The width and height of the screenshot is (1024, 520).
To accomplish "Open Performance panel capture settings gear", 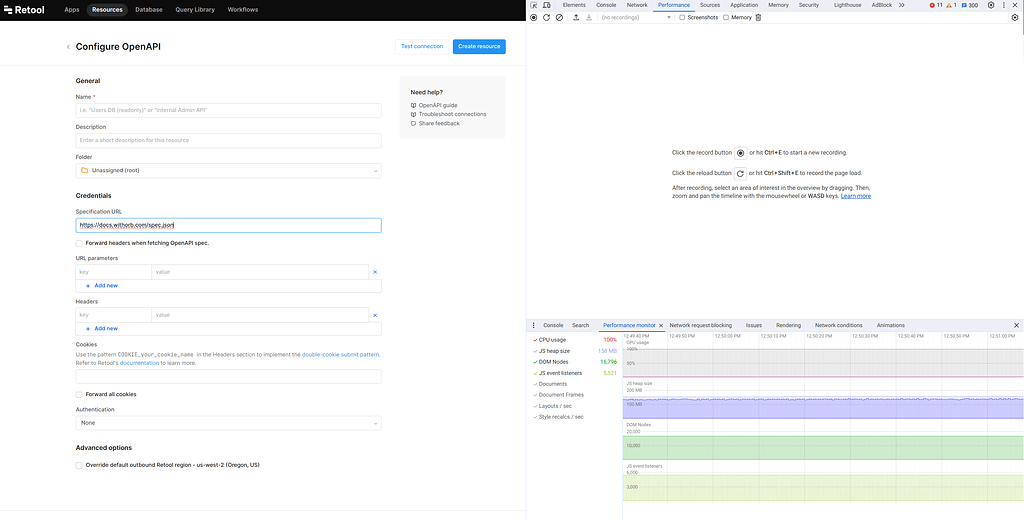I will pyautogui.click(x=1015, y=18).
